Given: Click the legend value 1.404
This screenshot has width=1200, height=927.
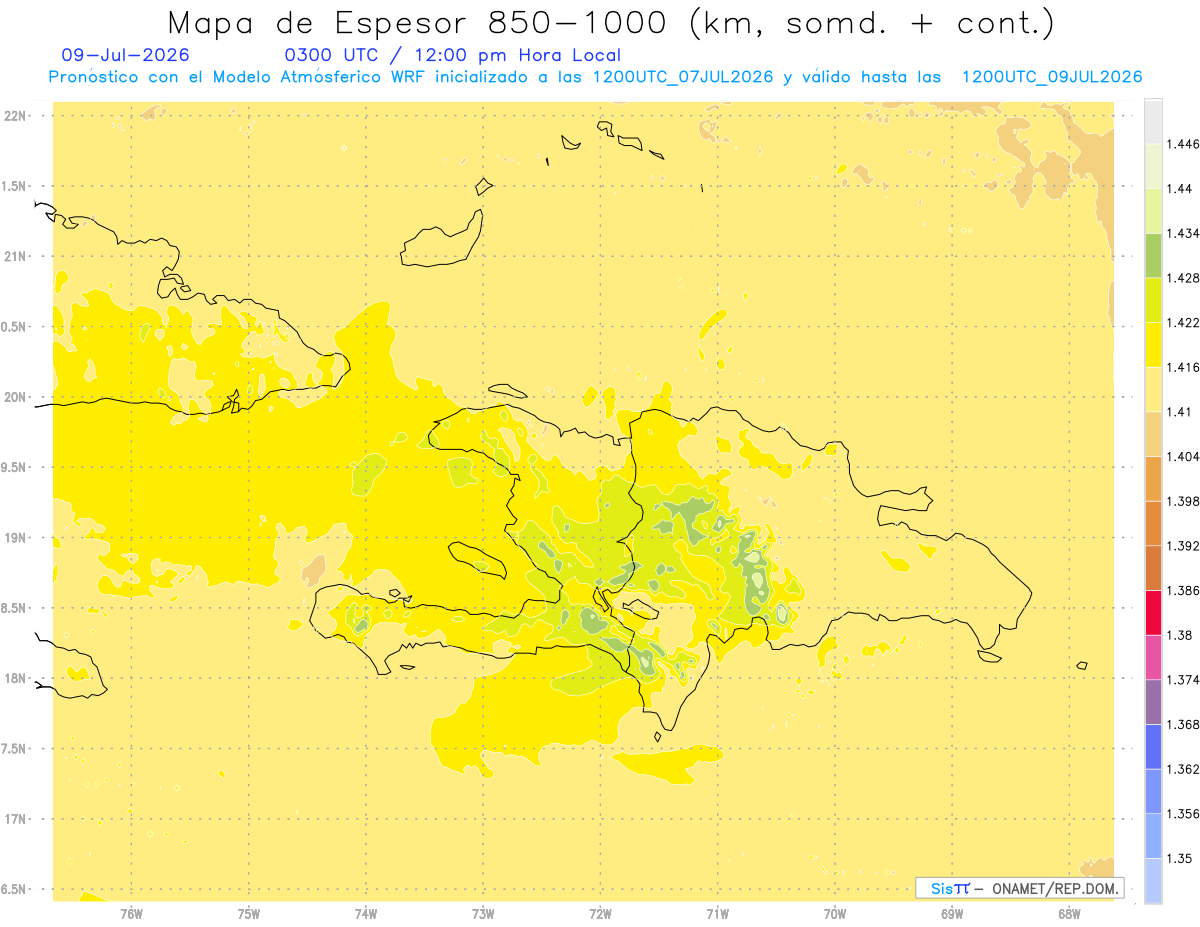Looking at the screenshot, I should click(1184, 456).
